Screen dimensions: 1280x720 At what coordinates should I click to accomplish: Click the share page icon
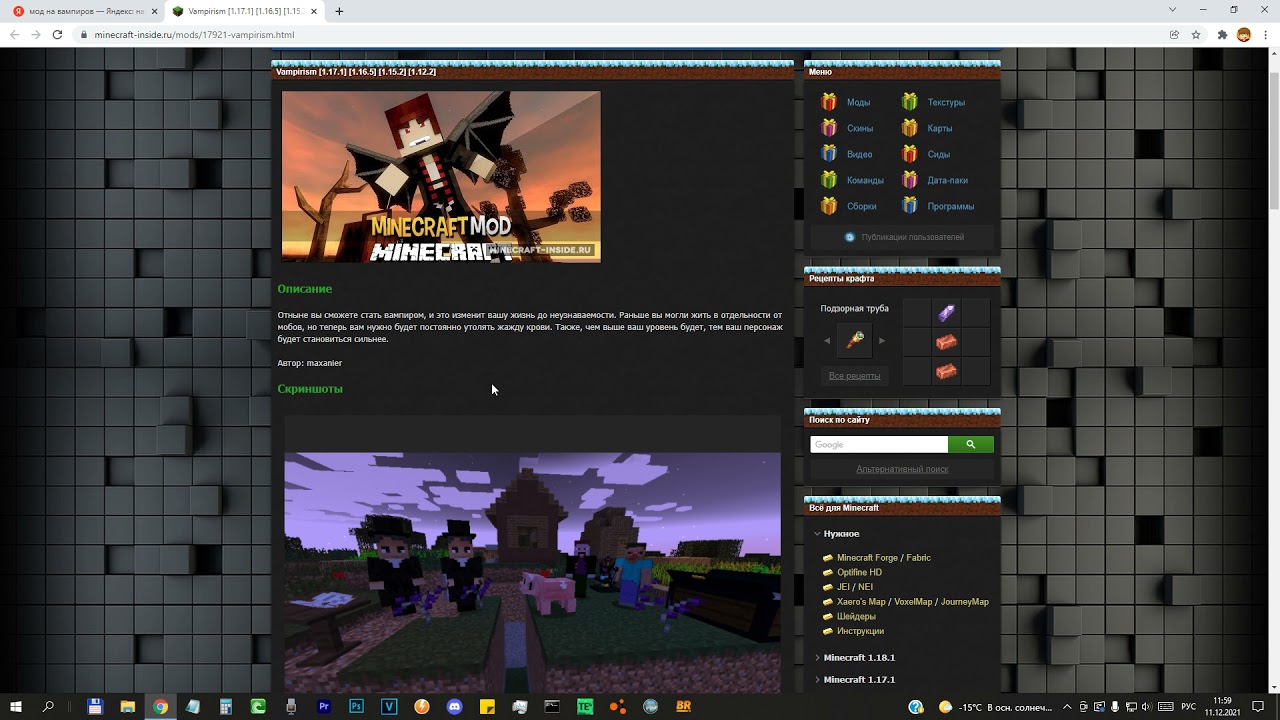pyautogui.click(x=1174, y=34)
